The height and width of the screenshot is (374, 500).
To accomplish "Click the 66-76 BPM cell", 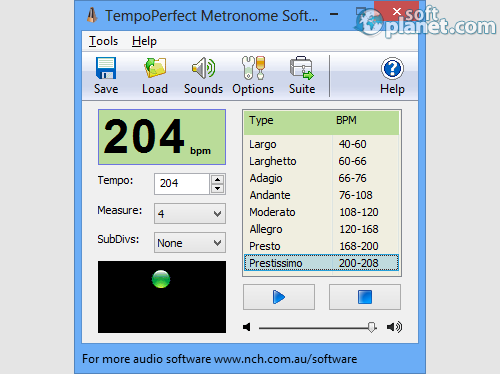I will 352,178.
